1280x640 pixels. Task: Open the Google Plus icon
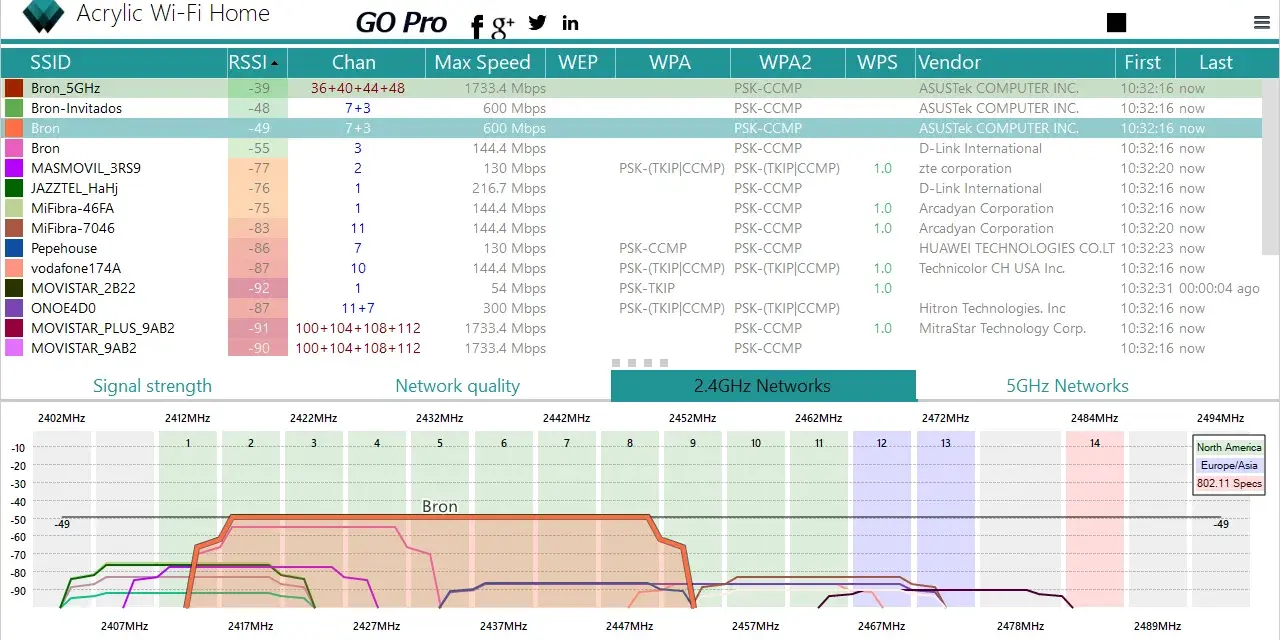[503, 26]
